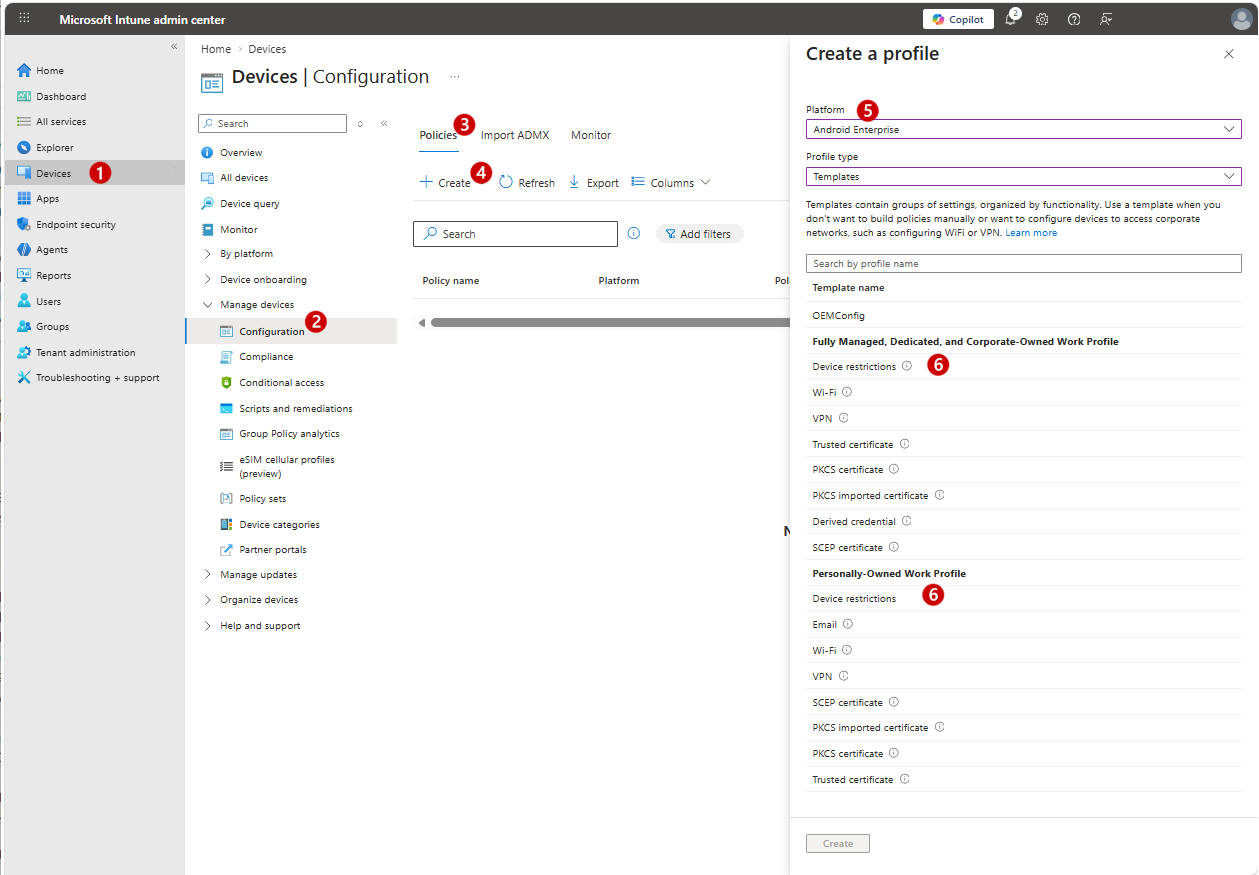Refresh the policies list

[527, 183]
